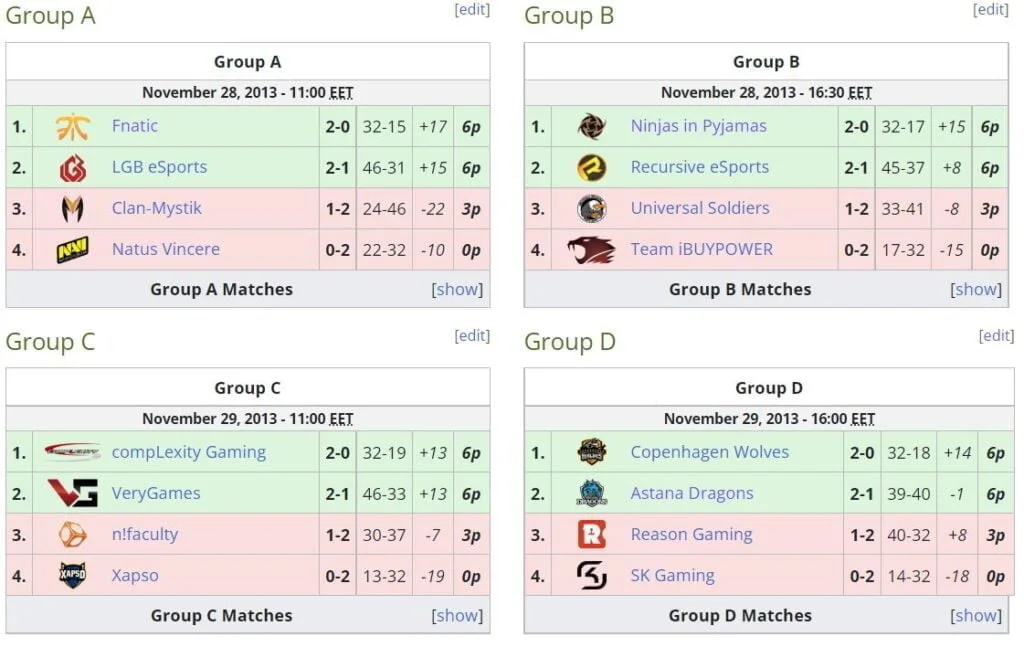Expand Group D Matches section

pyautogui.click(x=976, y=615)
